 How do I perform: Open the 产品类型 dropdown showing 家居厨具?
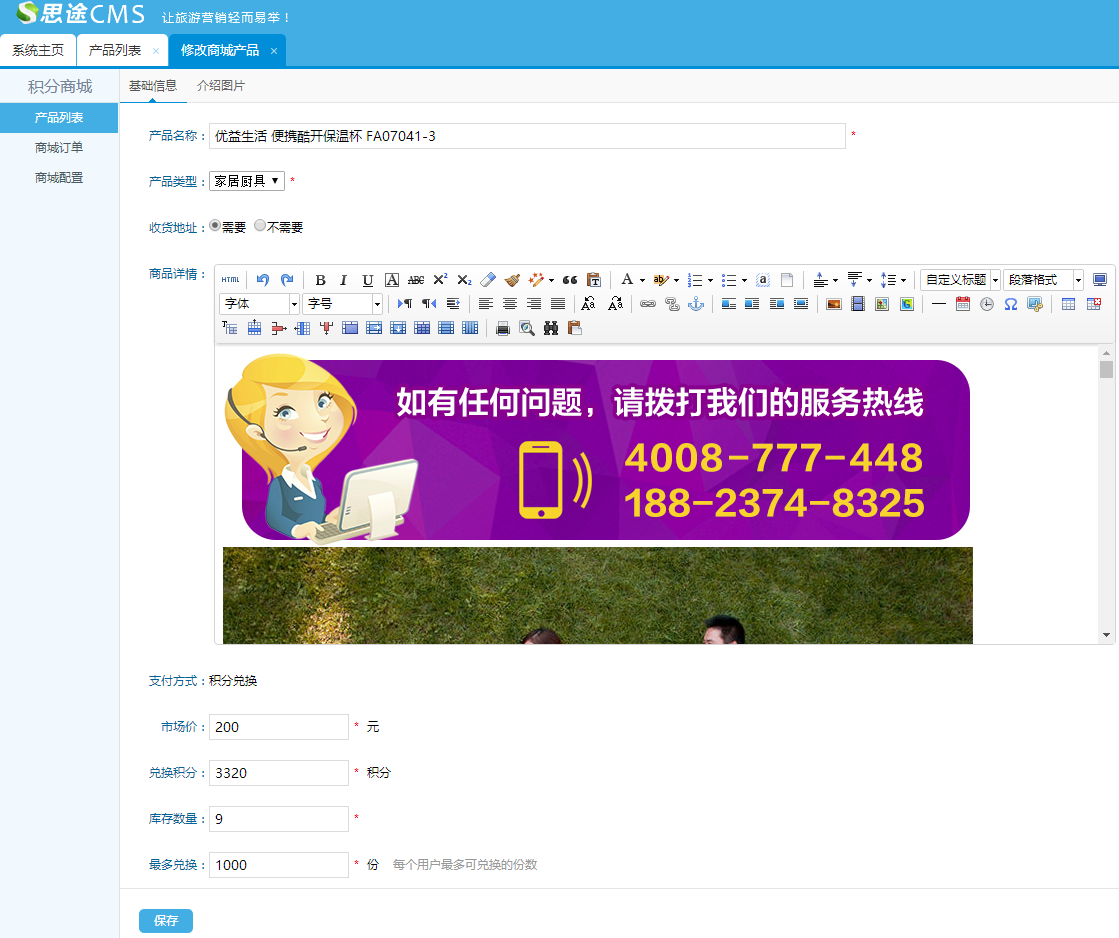coord(247,181)
